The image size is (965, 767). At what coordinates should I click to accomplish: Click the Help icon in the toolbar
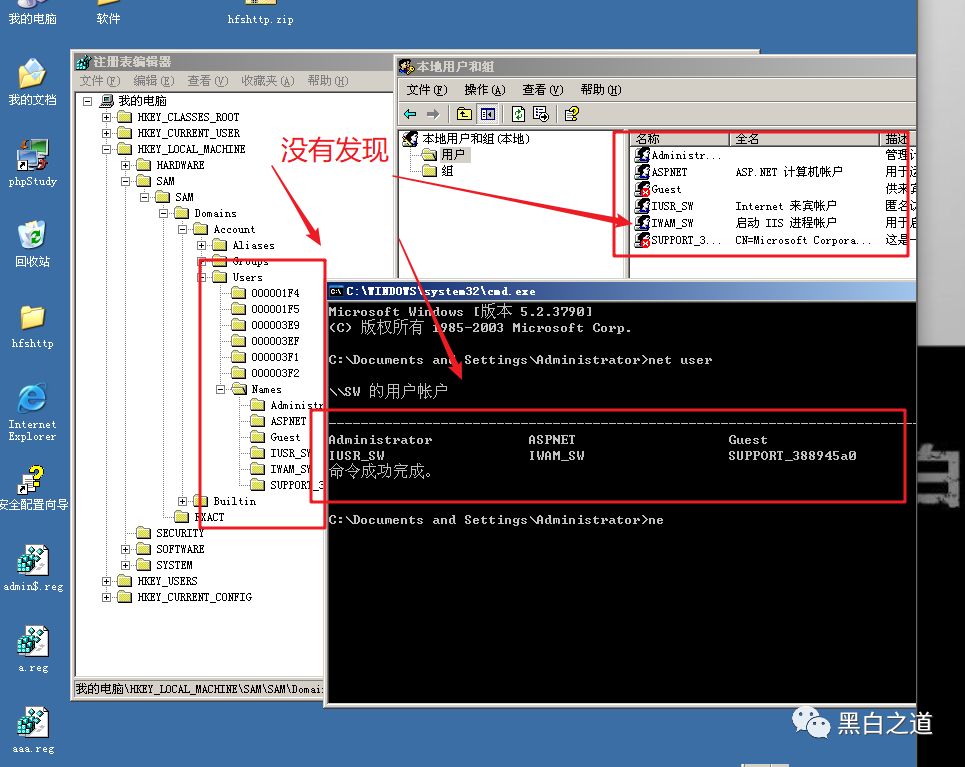click(571, 114)
